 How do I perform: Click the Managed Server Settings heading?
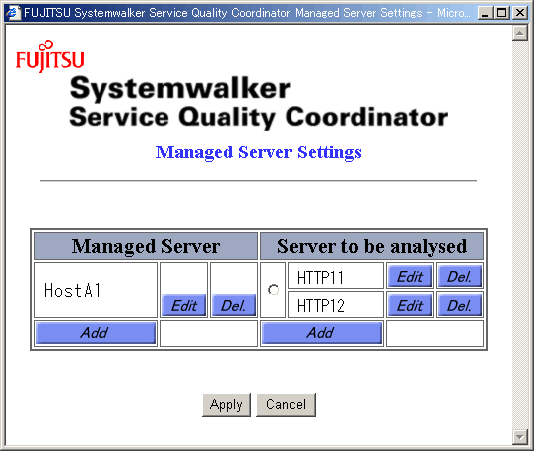click(258, 152)
